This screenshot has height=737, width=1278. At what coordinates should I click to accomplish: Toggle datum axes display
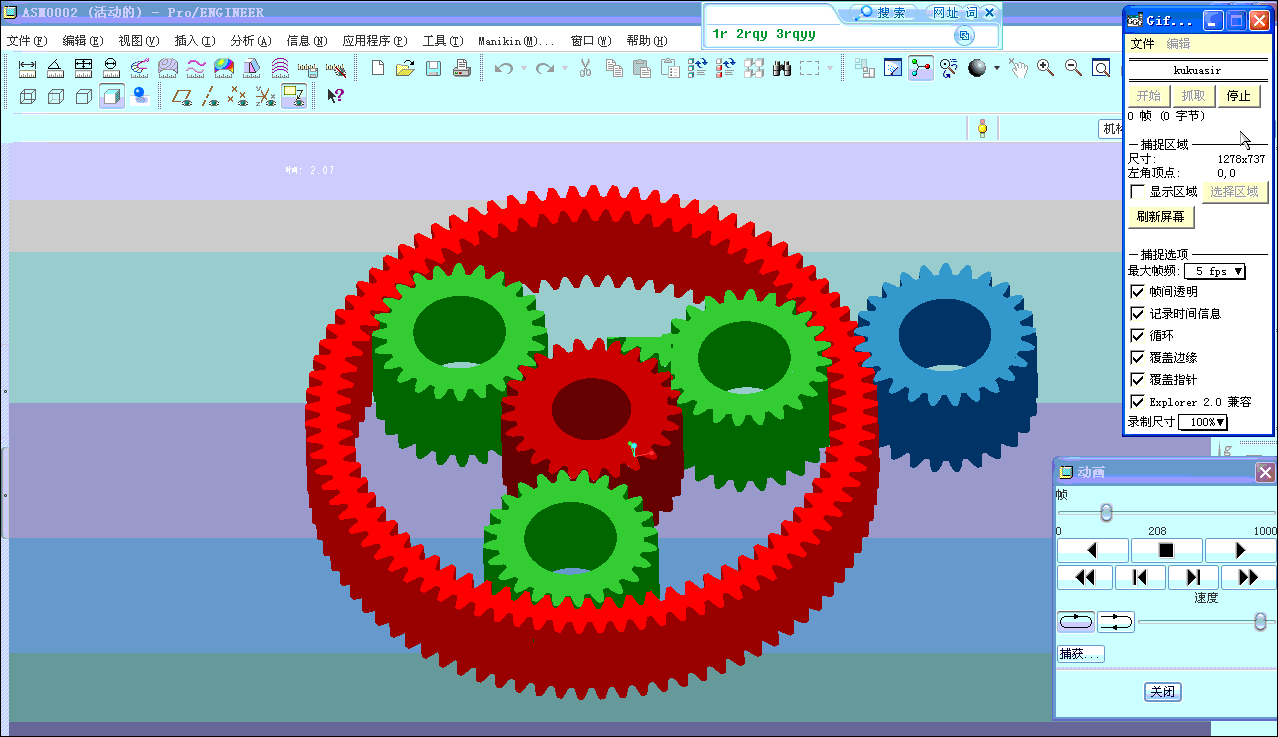pyautogui.click(x=210, y=96)
